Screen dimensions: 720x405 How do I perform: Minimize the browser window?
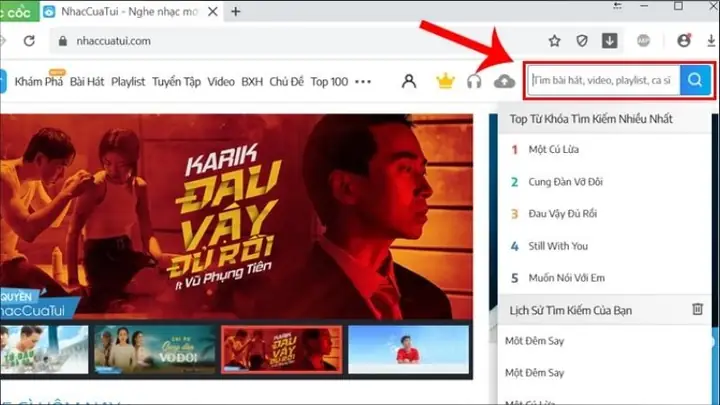644,6
